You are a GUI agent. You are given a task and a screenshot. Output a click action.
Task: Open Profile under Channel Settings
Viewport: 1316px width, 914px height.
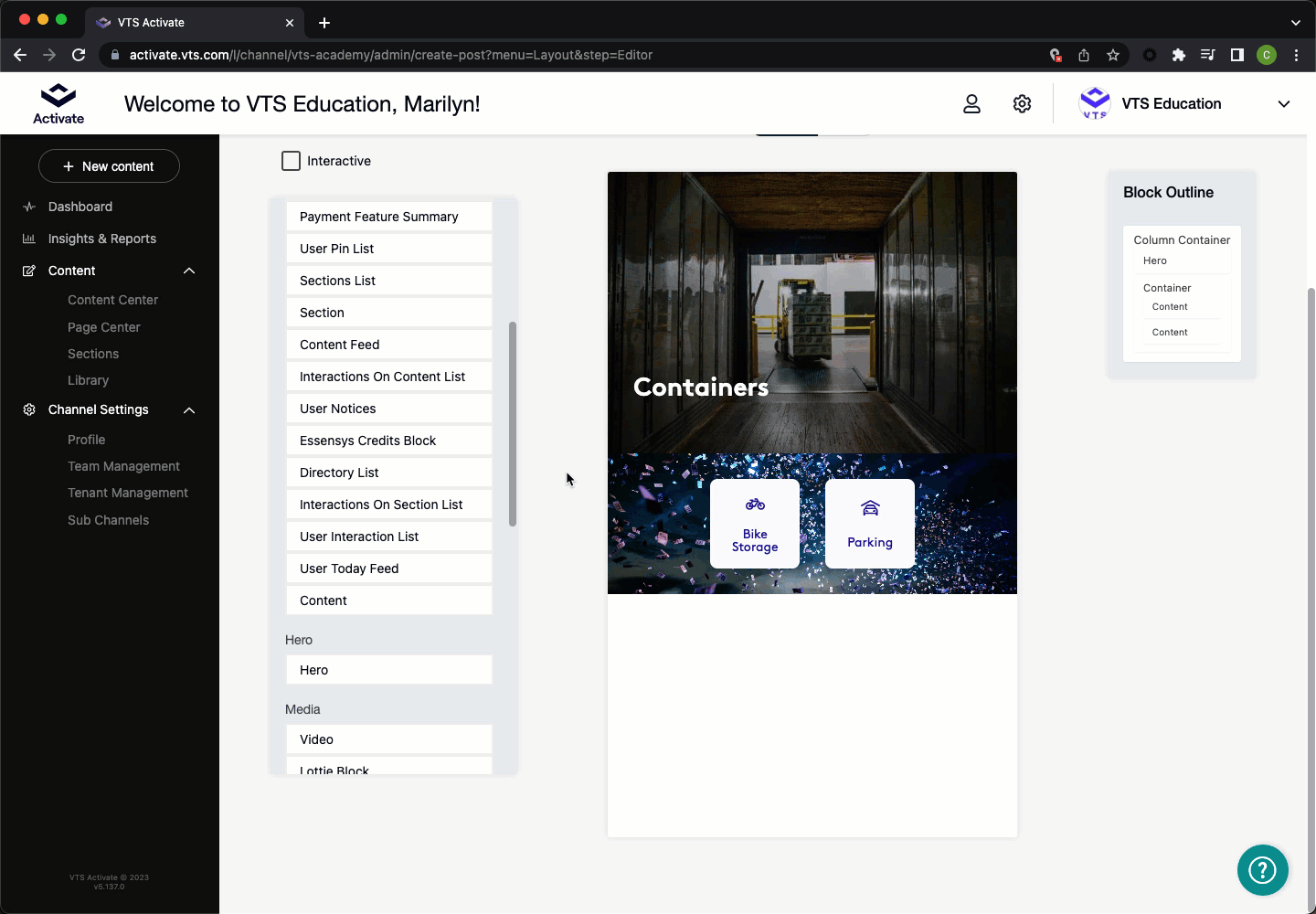point(86,440)
